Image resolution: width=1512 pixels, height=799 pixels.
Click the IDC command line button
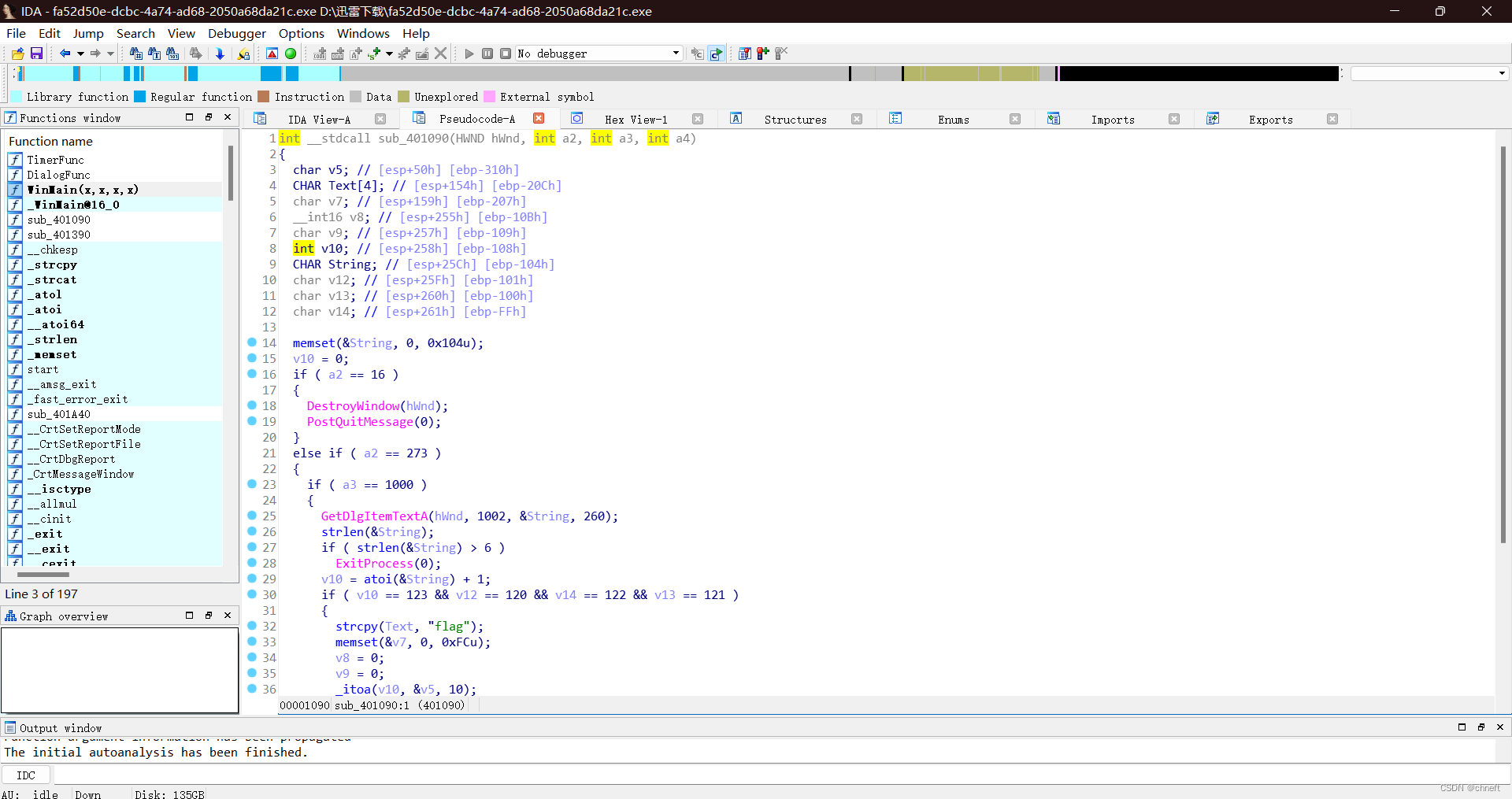coord(26,775)
